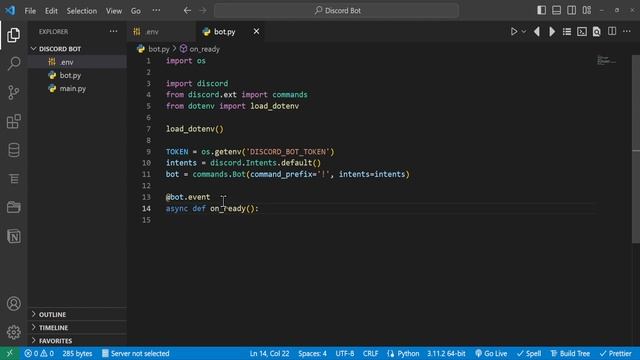
Task: Open errors and warnings in status bar
Action: (39, 353)
